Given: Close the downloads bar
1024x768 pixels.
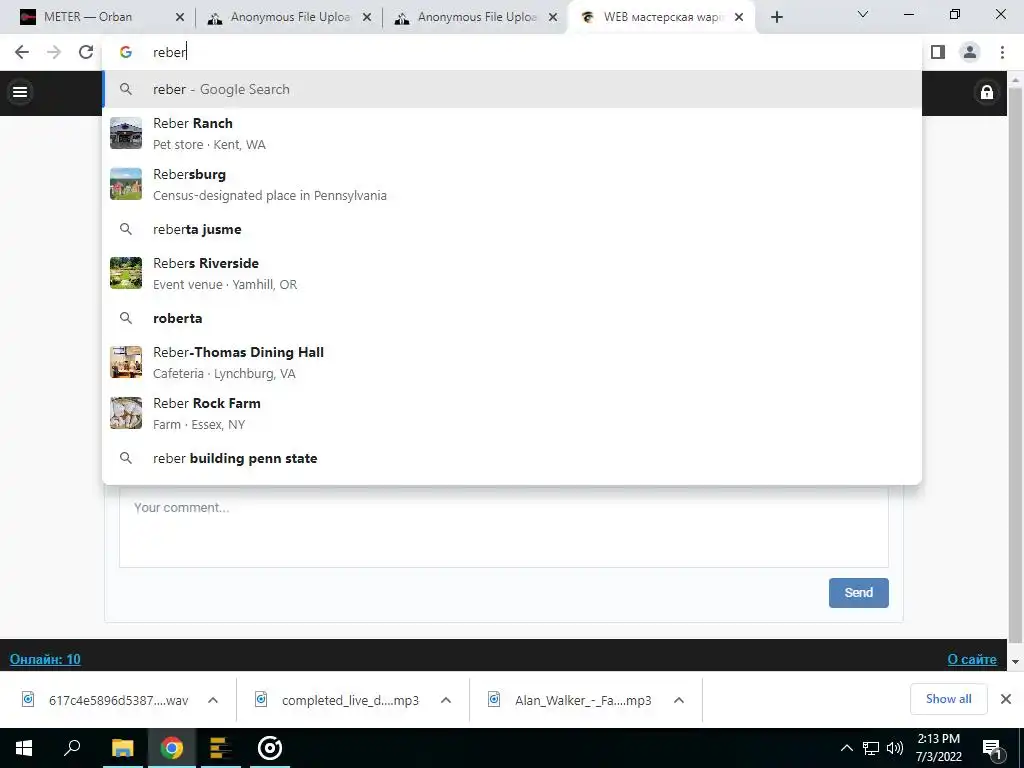Looking at the screenshot, I should [1006, 699].
